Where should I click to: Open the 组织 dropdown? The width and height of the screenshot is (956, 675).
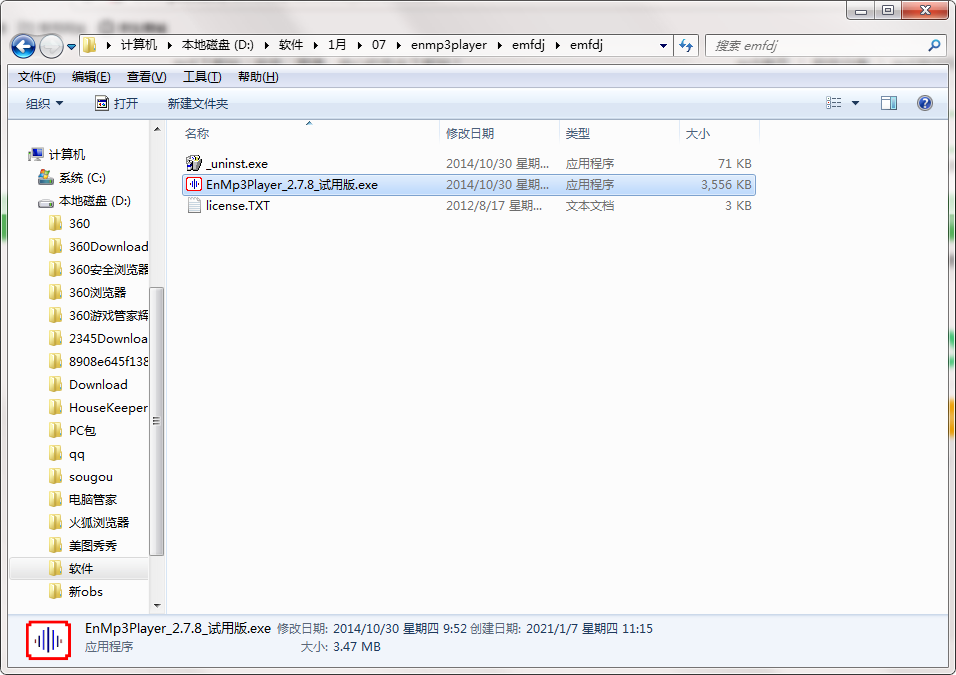click(44, 104)
